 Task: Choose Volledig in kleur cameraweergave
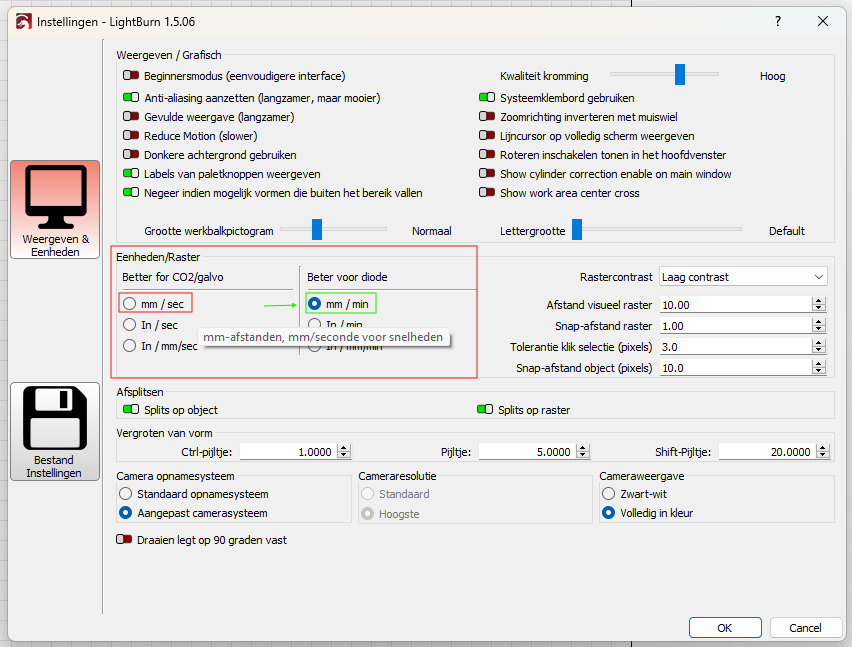[609, 513]
